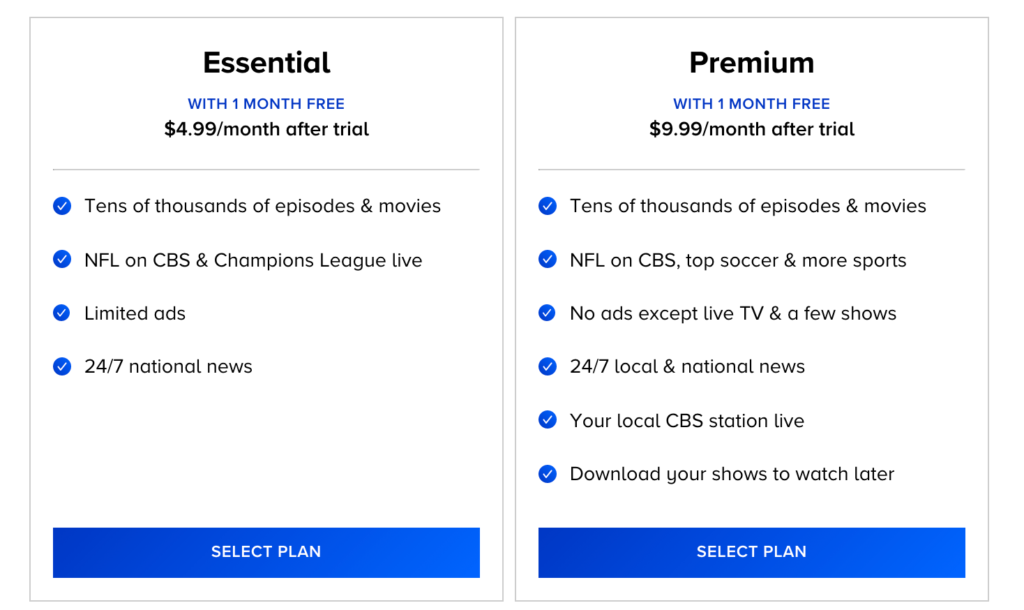The width and height of the screenshot is (1024, 610).
Task: Select the Premium plan button
Action: coord(751,551)
